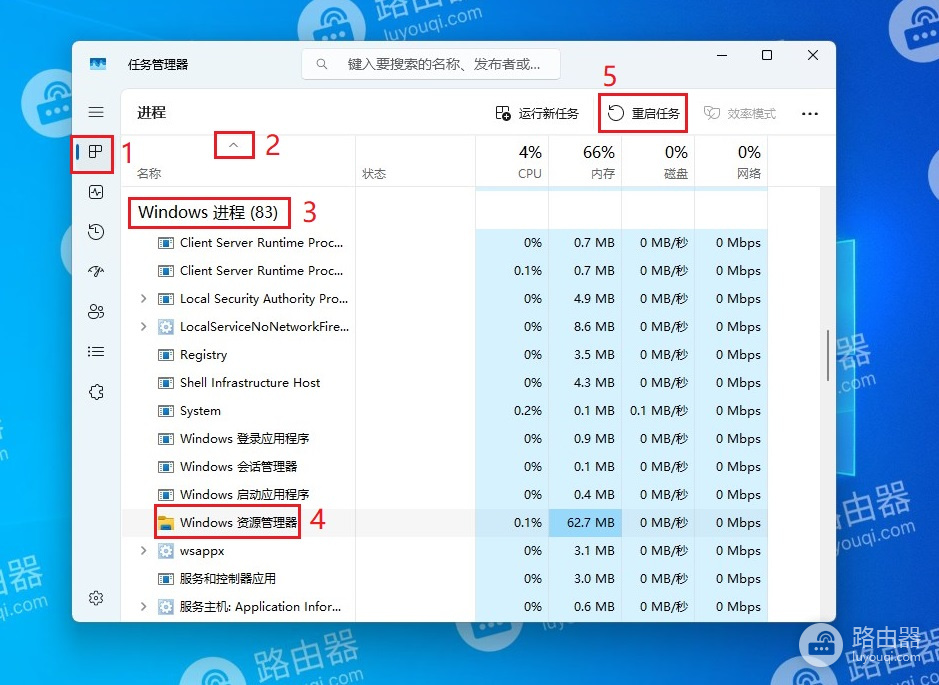Click the 服务和控制器应用 process icon

point(166,579)
